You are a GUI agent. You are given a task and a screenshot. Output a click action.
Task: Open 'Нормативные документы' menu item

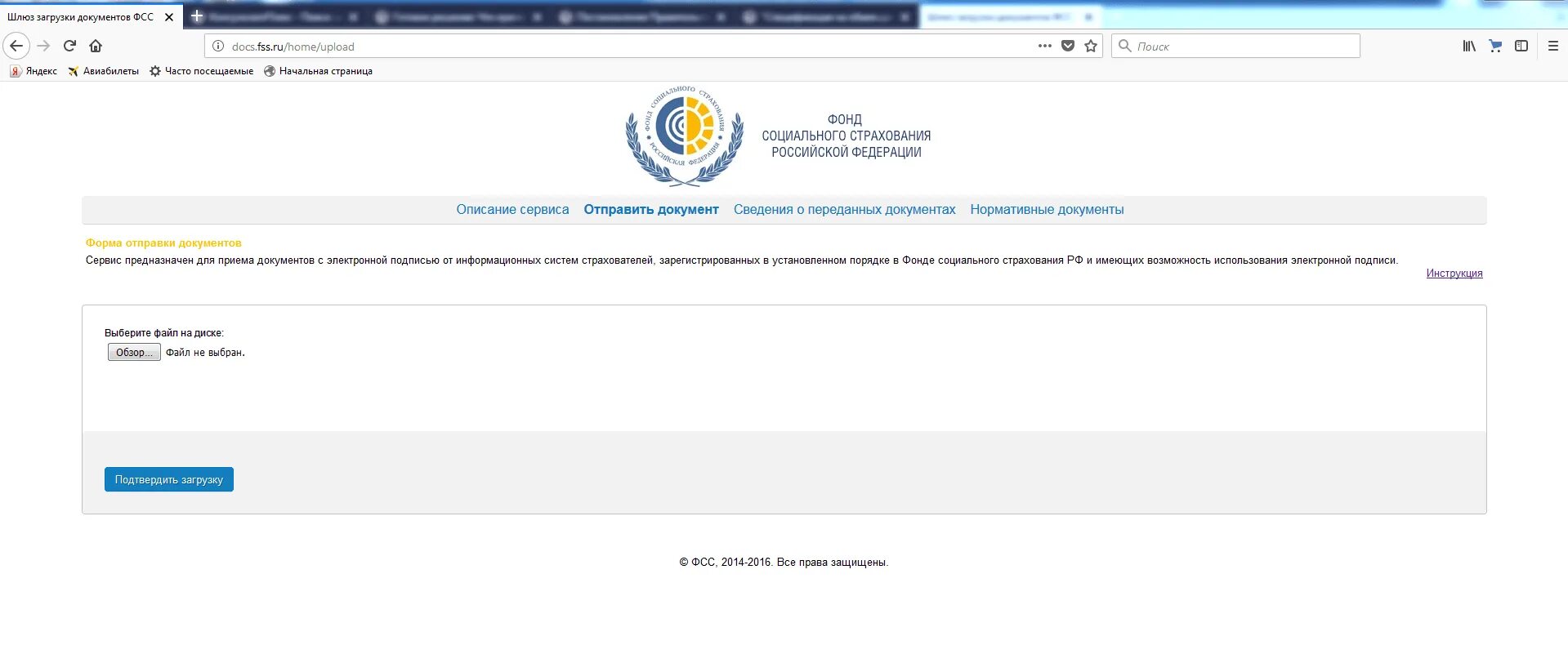(x=1047, y=210)
